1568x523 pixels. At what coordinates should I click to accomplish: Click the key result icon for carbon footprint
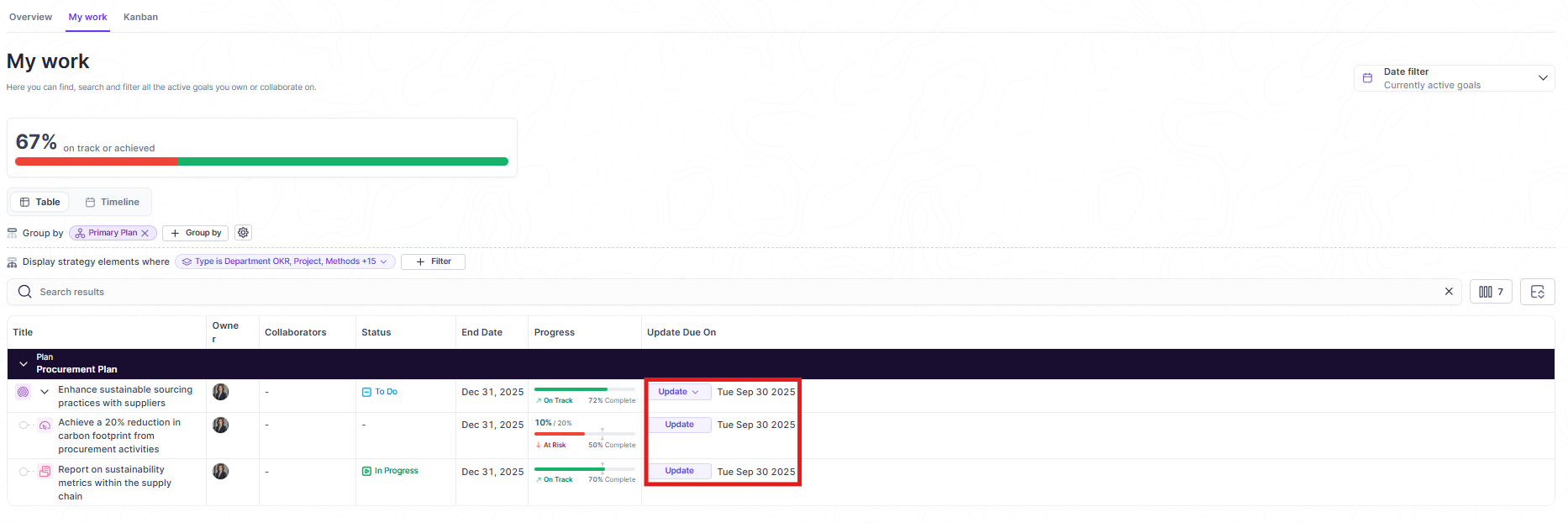[45, 425]
